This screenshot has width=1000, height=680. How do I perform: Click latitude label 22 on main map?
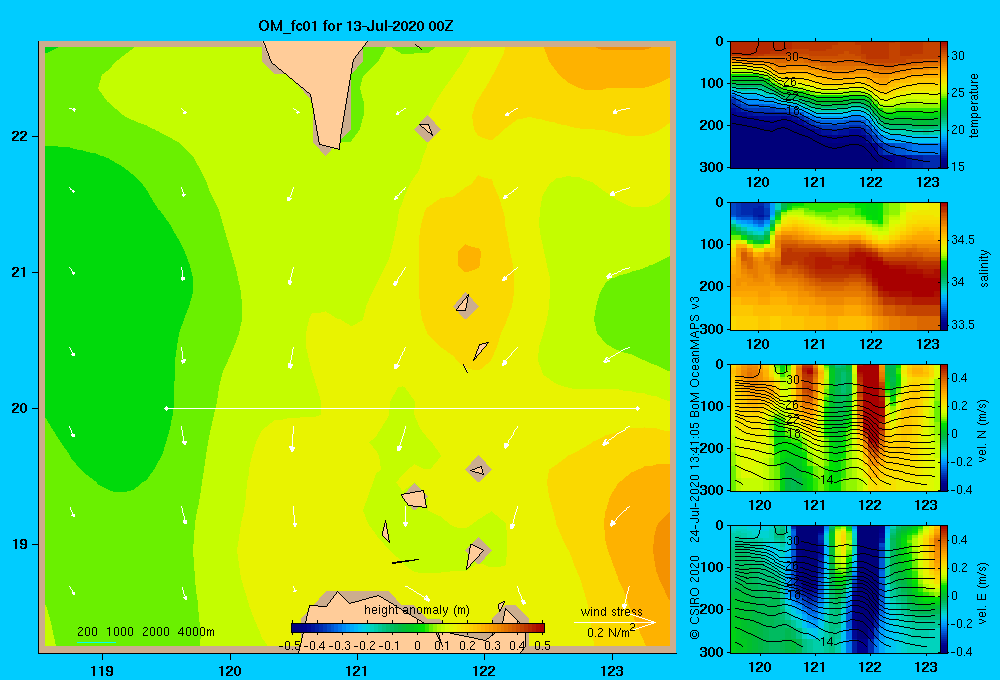point(19,136)
